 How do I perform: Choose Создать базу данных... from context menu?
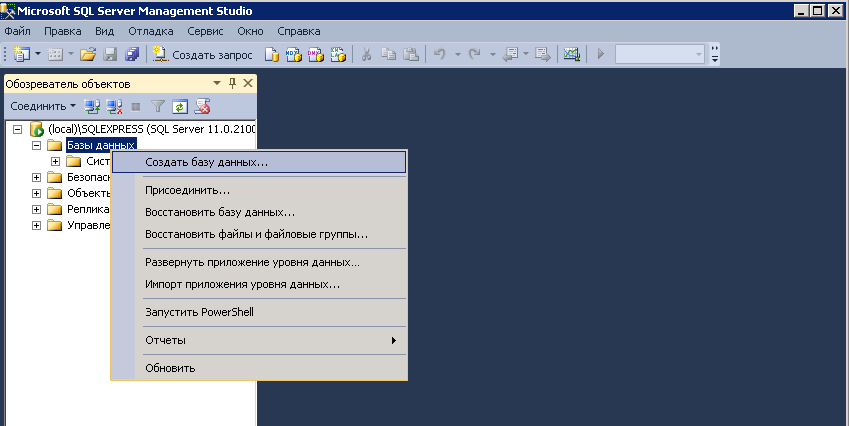pos(259,162)
